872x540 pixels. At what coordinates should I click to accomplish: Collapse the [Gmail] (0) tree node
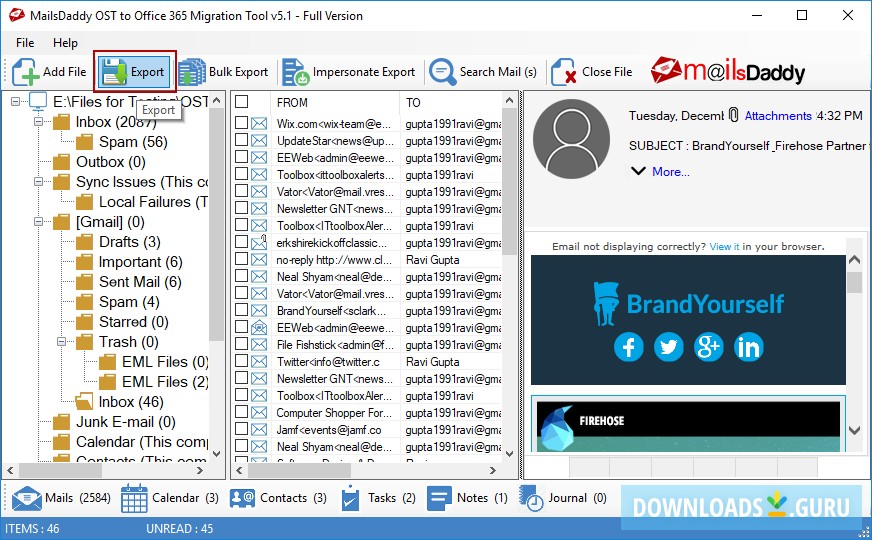(x=38, y=221)
